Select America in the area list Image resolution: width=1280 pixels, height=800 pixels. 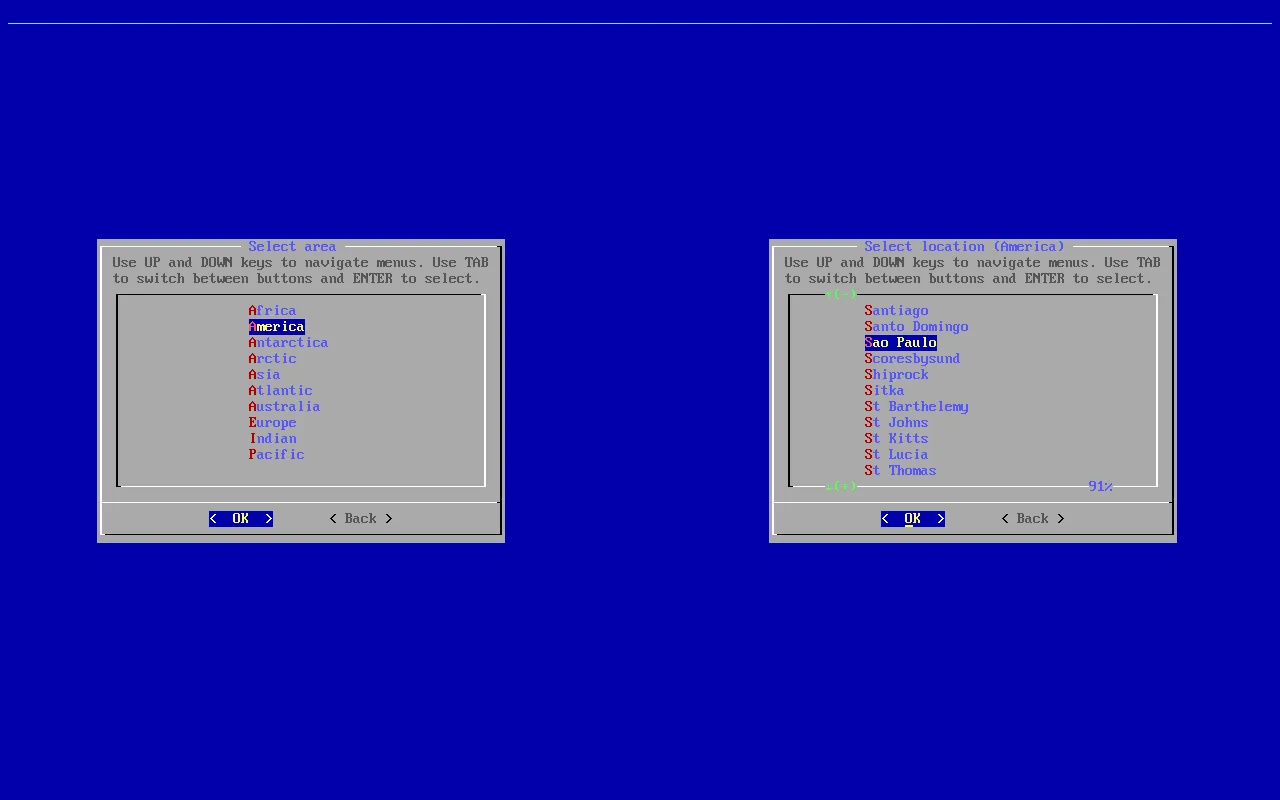277,327
